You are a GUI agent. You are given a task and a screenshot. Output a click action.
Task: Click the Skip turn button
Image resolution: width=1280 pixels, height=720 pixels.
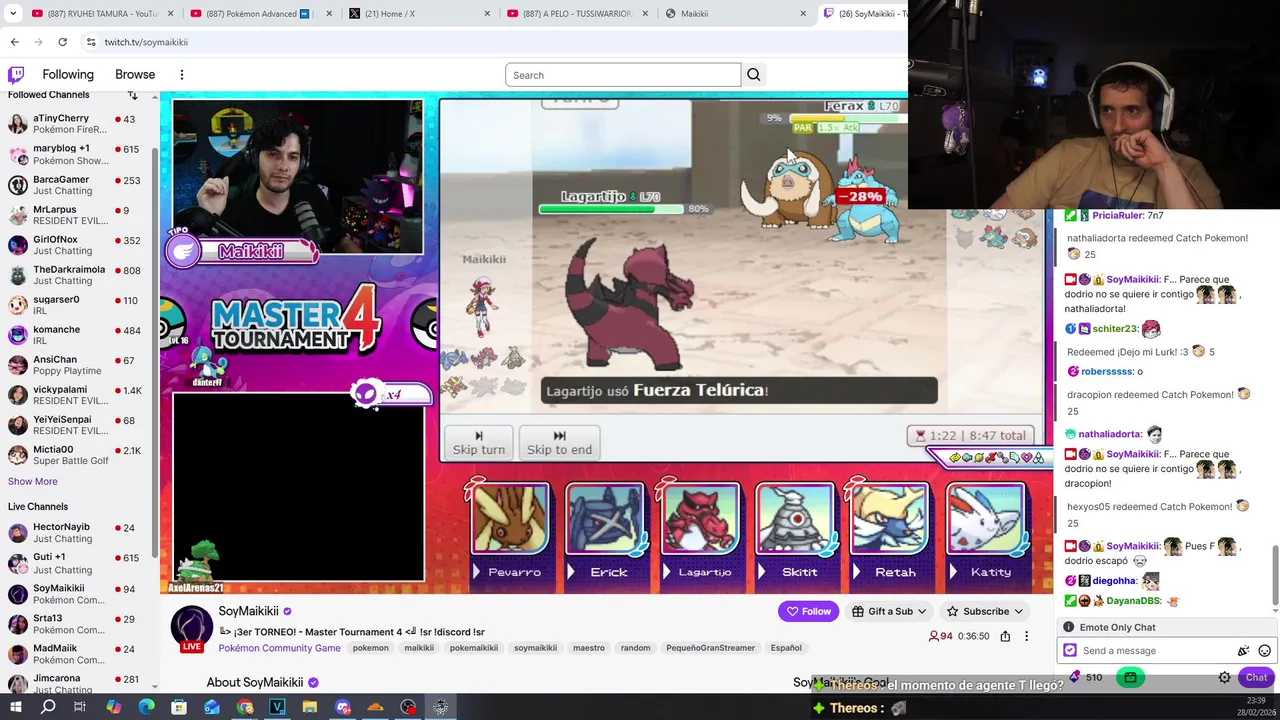pyautogui.click(x=479, y=443)
